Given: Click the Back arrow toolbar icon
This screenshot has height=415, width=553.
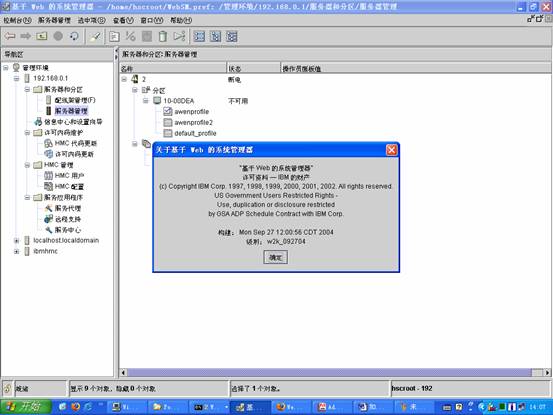Looking at the screenshot, I should [x=10, y=36].
